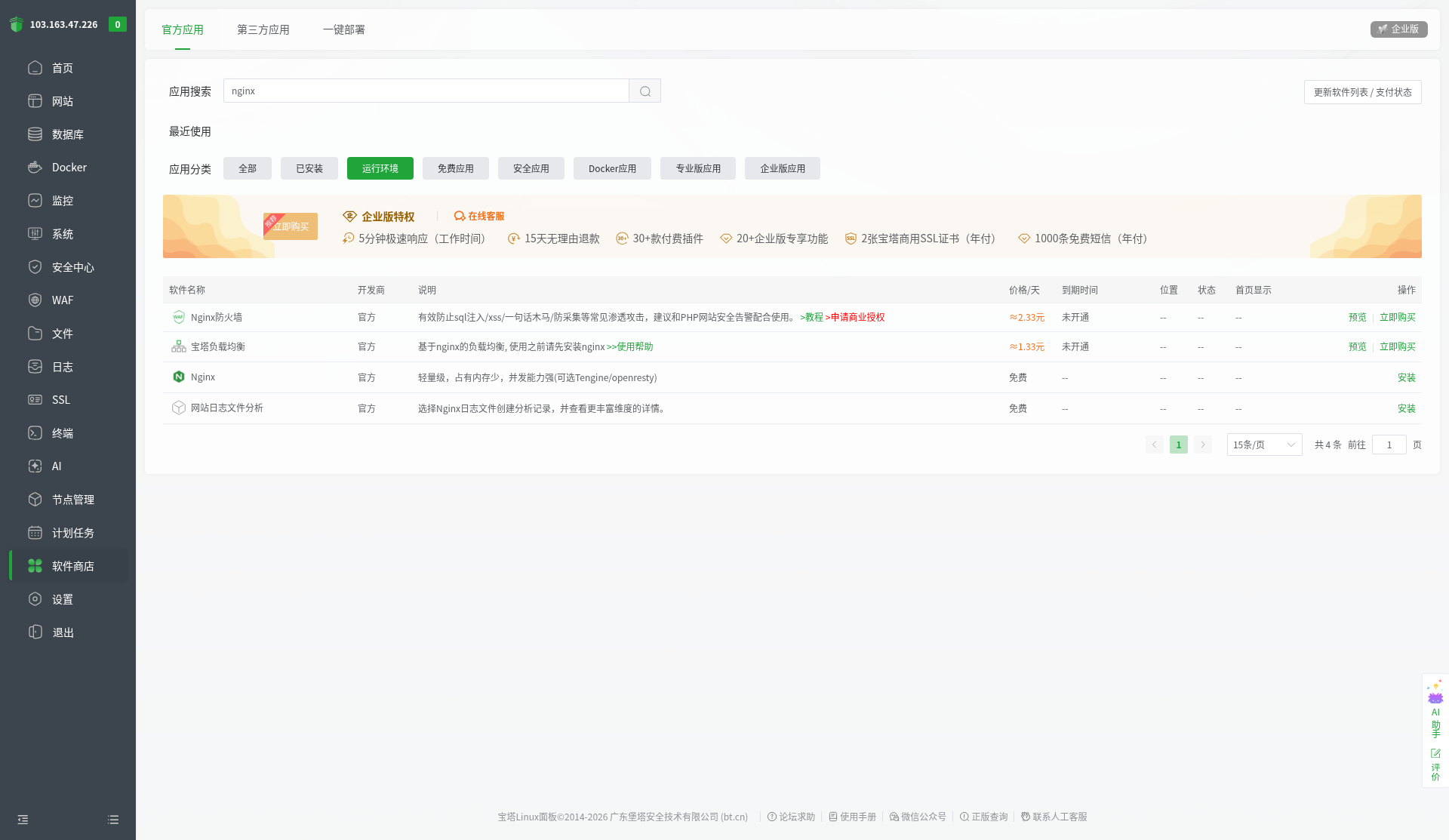Click the page number jump field
This screenshot has height=840, width=1449.
(x=1389, y=445)
